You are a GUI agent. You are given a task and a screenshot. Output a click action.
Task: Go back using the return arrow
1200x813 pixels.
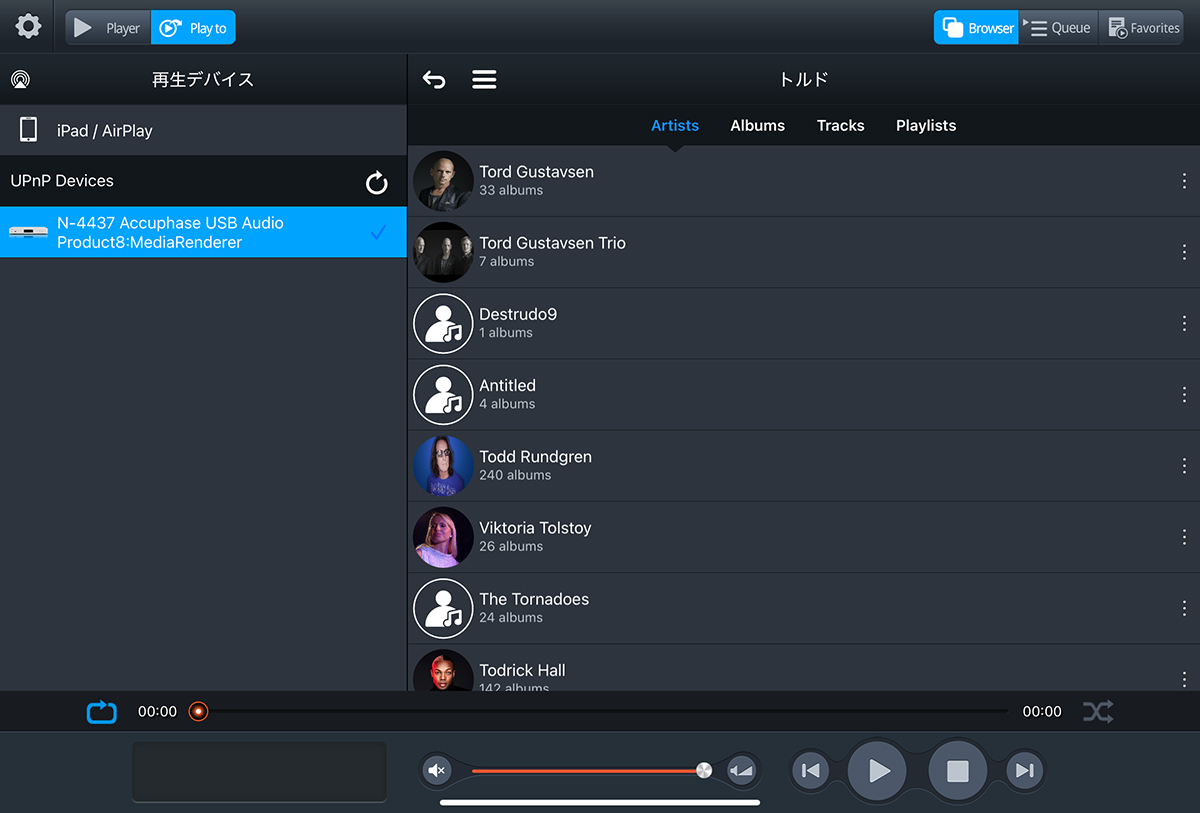pyautogui.click(x=434, y=80)
